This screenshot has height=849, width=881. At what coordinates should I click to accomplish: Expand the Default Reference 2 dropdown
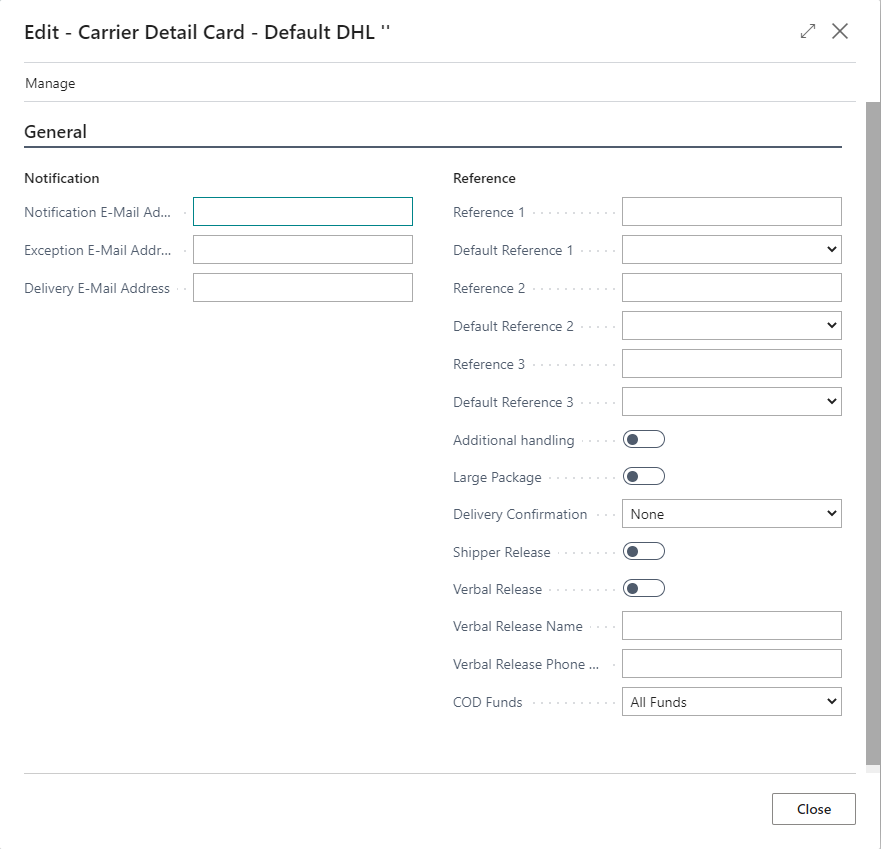[x=731, y=326]
